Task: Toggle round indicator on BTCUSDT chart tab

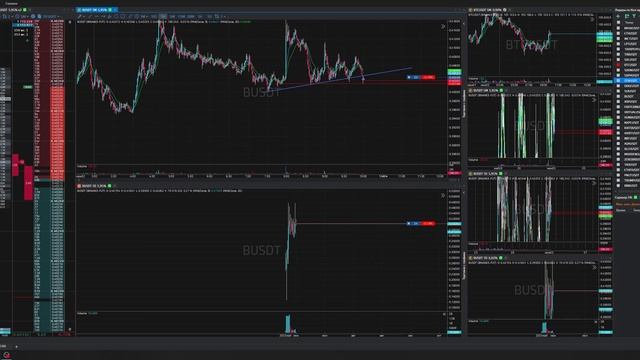Action: pos(505,9)
